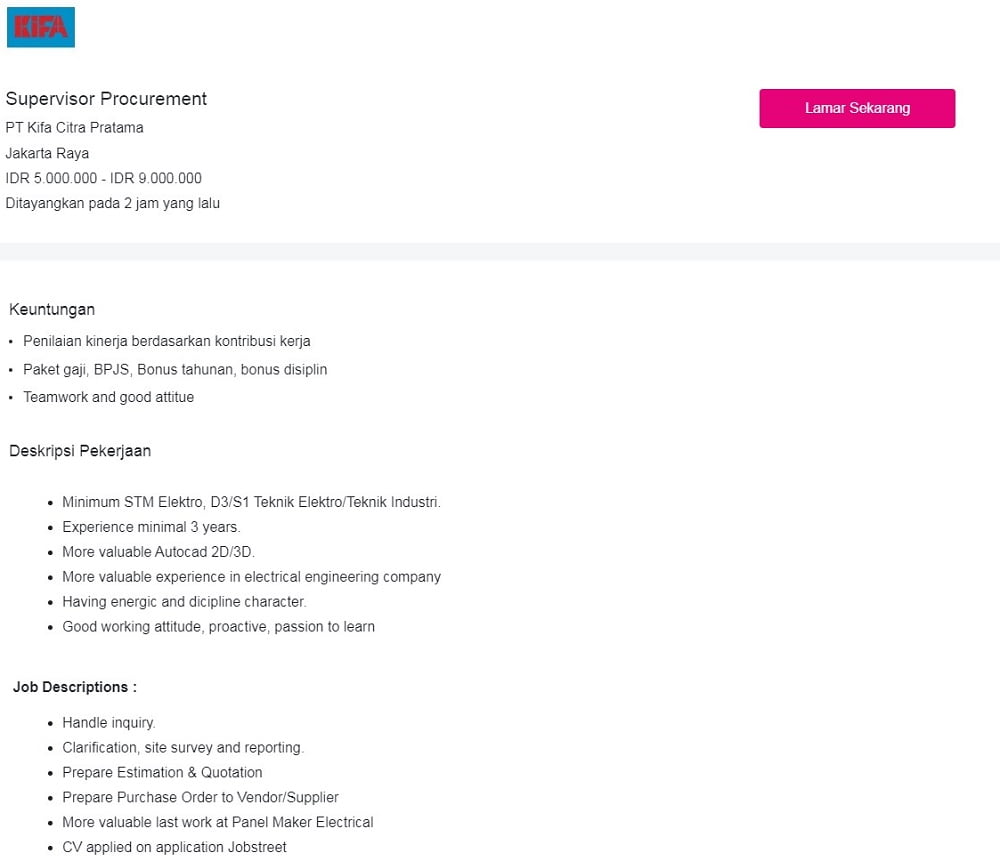
Task: Select the Jakarta Raya location text
Action: pos(47,153)
